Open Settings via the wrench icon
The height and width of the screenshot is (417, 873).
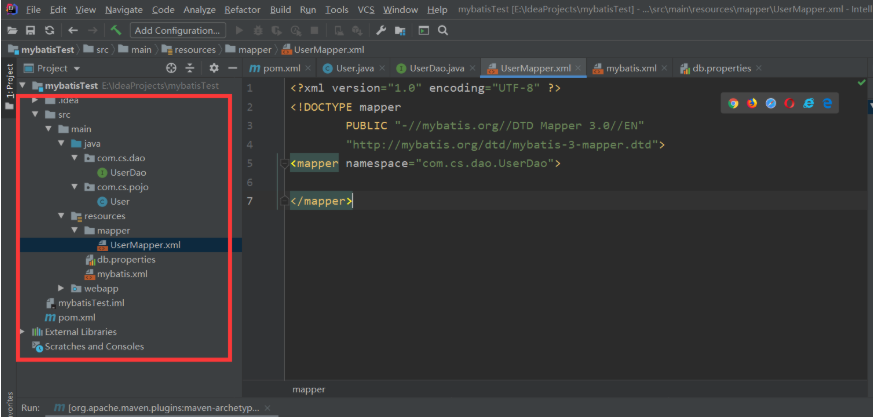coord(381,31)
